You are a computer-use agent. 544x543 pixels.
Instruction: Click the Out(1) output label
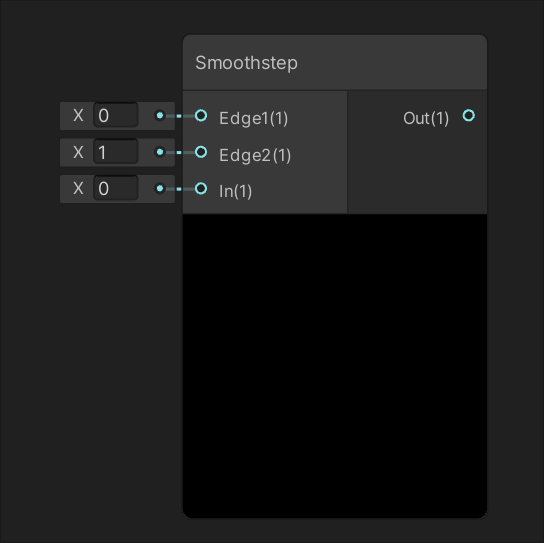[x=426, y=118]
